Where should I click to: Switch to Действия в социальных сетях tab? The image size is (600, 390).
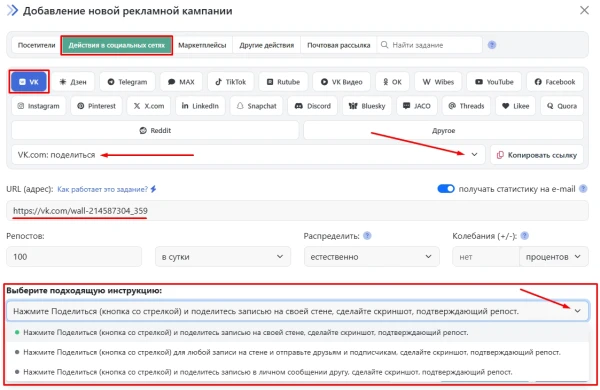tap(116, 45)
